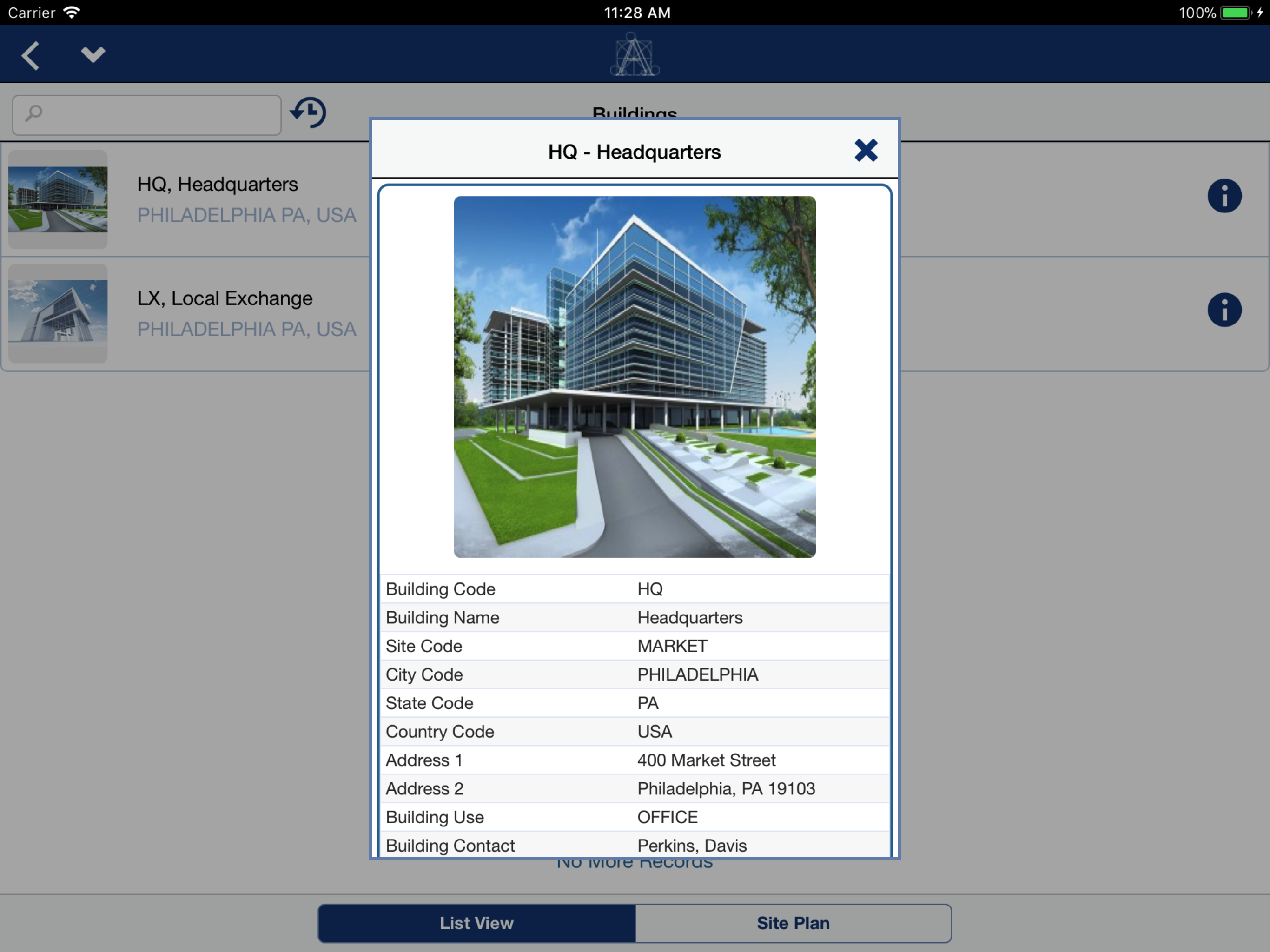Tap the large headquarters building photo
Screen dimensions: 1270x952
[635, 377]
